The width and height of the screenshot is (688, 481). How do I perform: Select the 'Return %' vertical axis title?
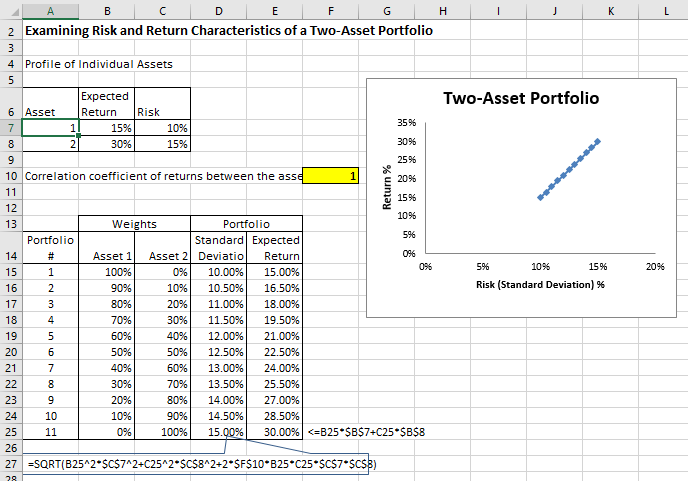[387, 187]
